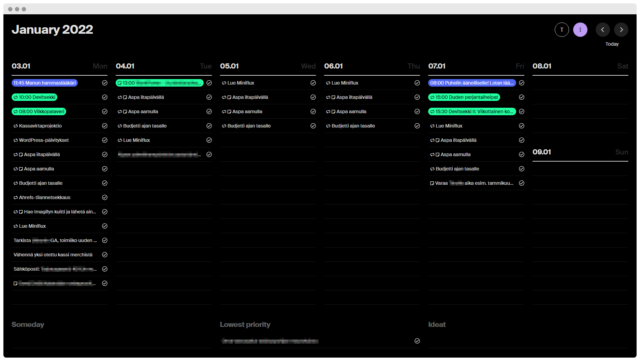The image size is (640, 361).
Task: Select the 15:00 Duden perjantaihelpar event
Action: (x=464, y=97)
